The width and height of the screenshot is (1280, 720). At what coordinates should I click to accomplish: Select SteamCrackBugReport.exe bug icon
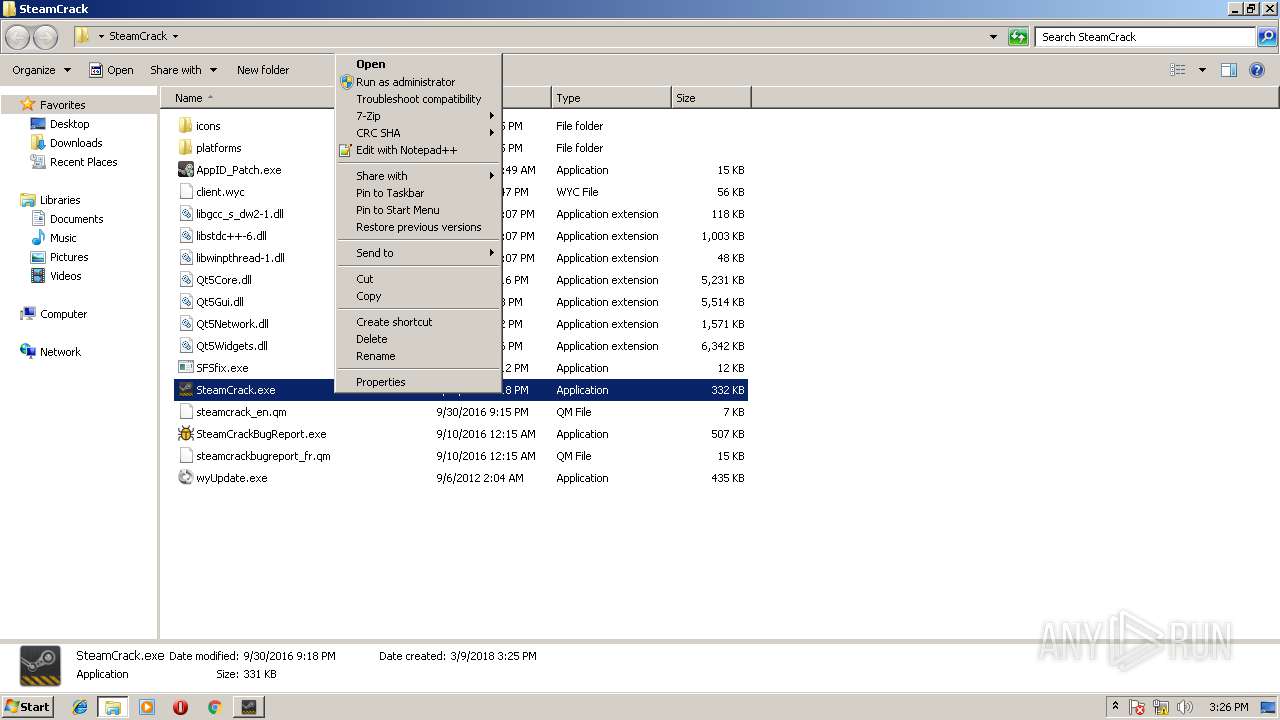click(185, 434)
